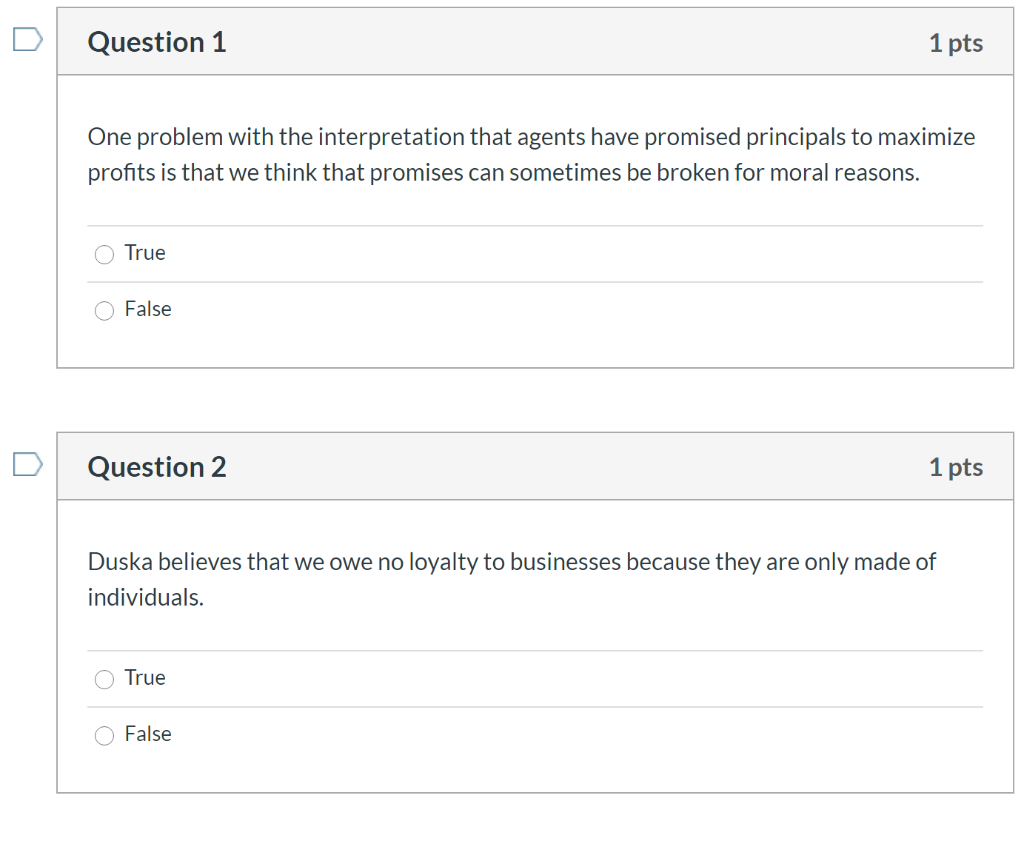Click the bookmark marker left of the second question

point(27,463)
